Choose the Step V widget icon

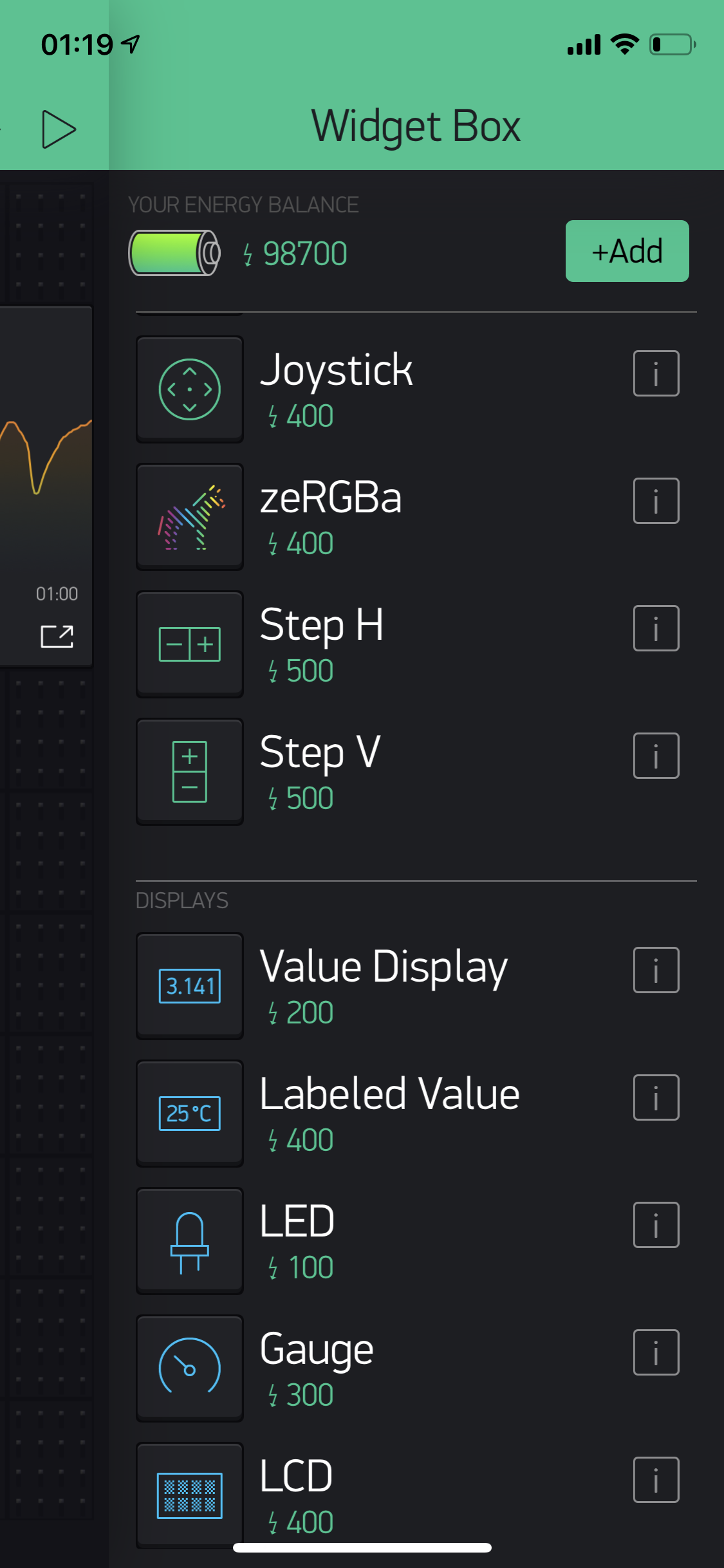[x=190, y=772]
